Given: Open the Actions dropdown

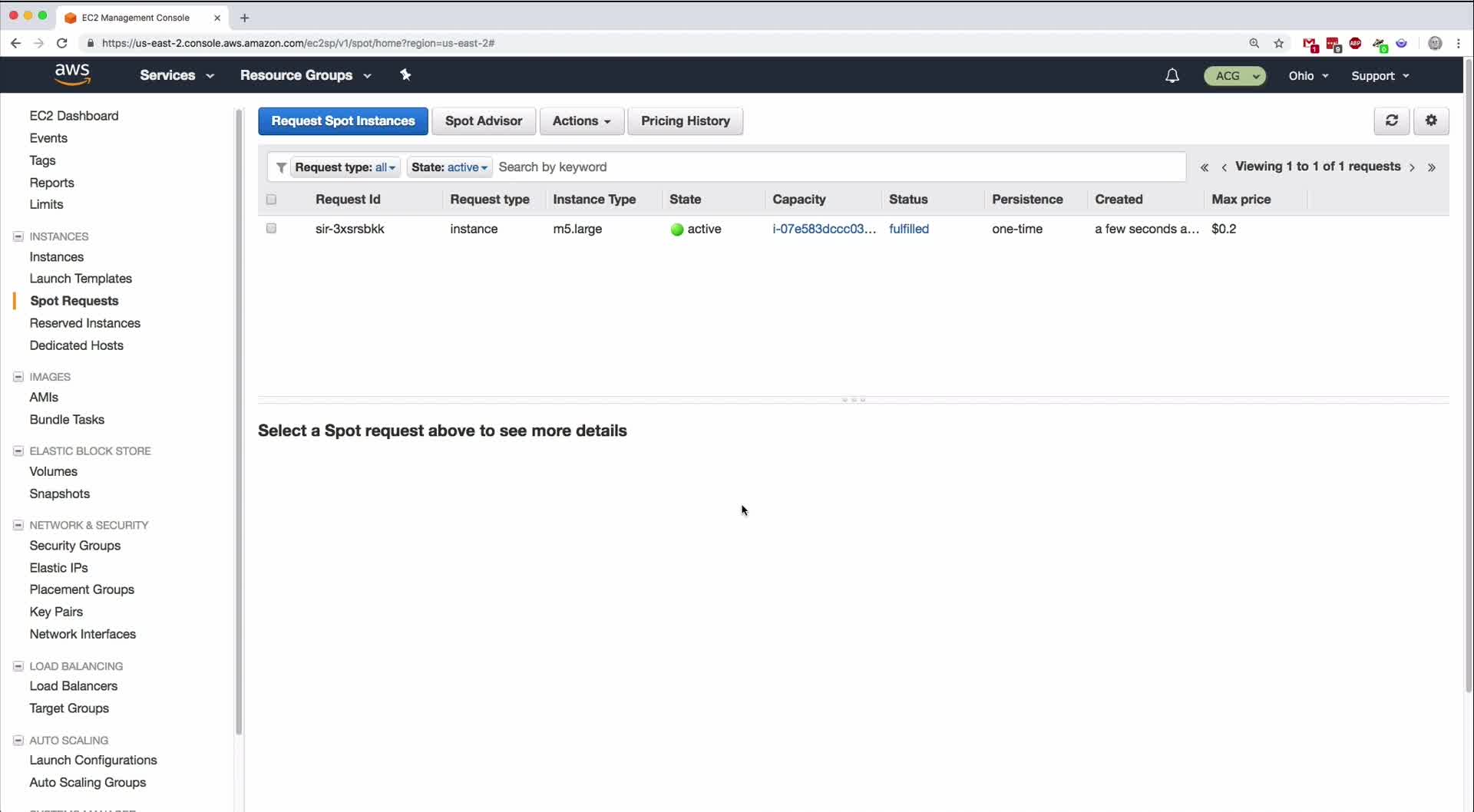Looking at the screenshot, I should [581, 121].
